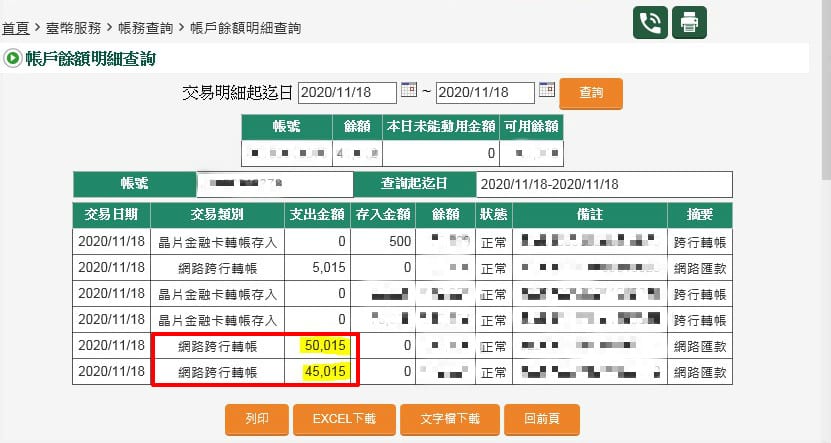This screenshot has width=831, height=443.
Task: Click the 交易日期 column header
Action: 111,215
